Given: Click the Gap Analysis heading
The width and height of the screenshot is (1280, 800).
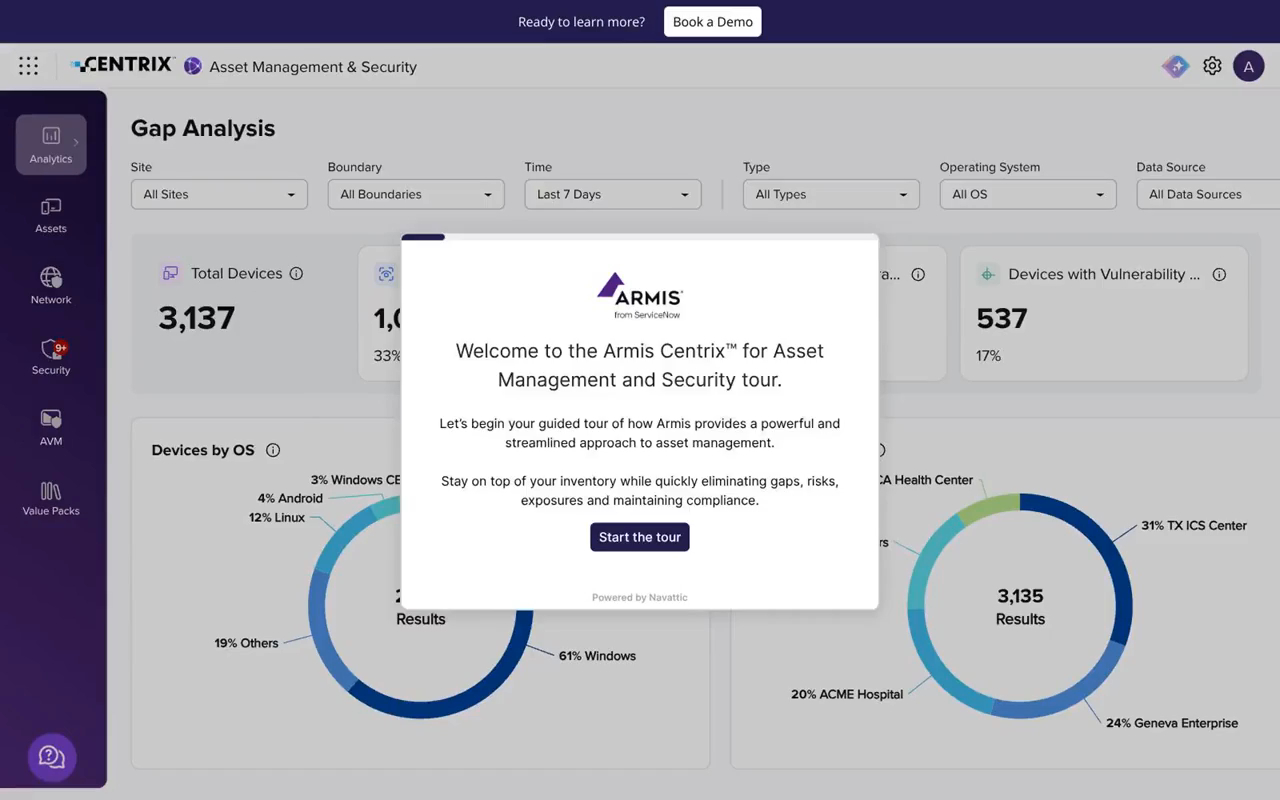Looking at the screenshot, I should [203, 128].
